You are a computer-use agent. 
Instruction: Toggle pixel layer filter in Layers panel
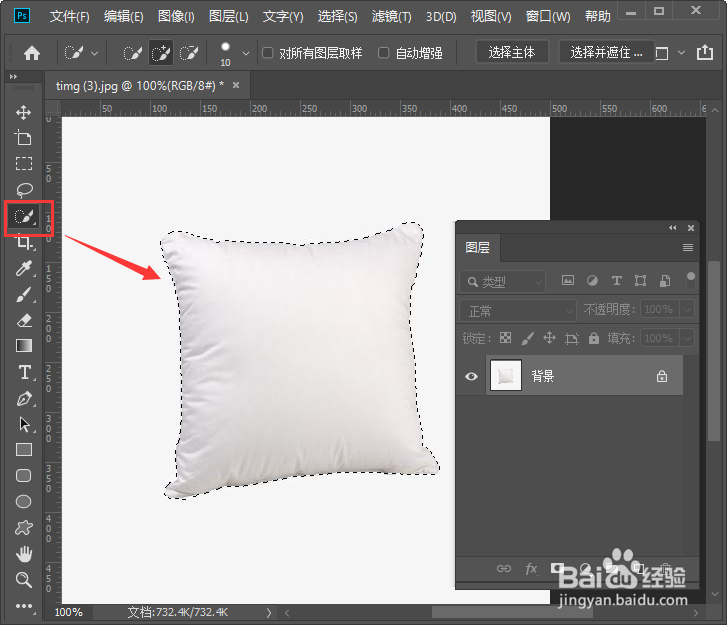pos(568,281)
